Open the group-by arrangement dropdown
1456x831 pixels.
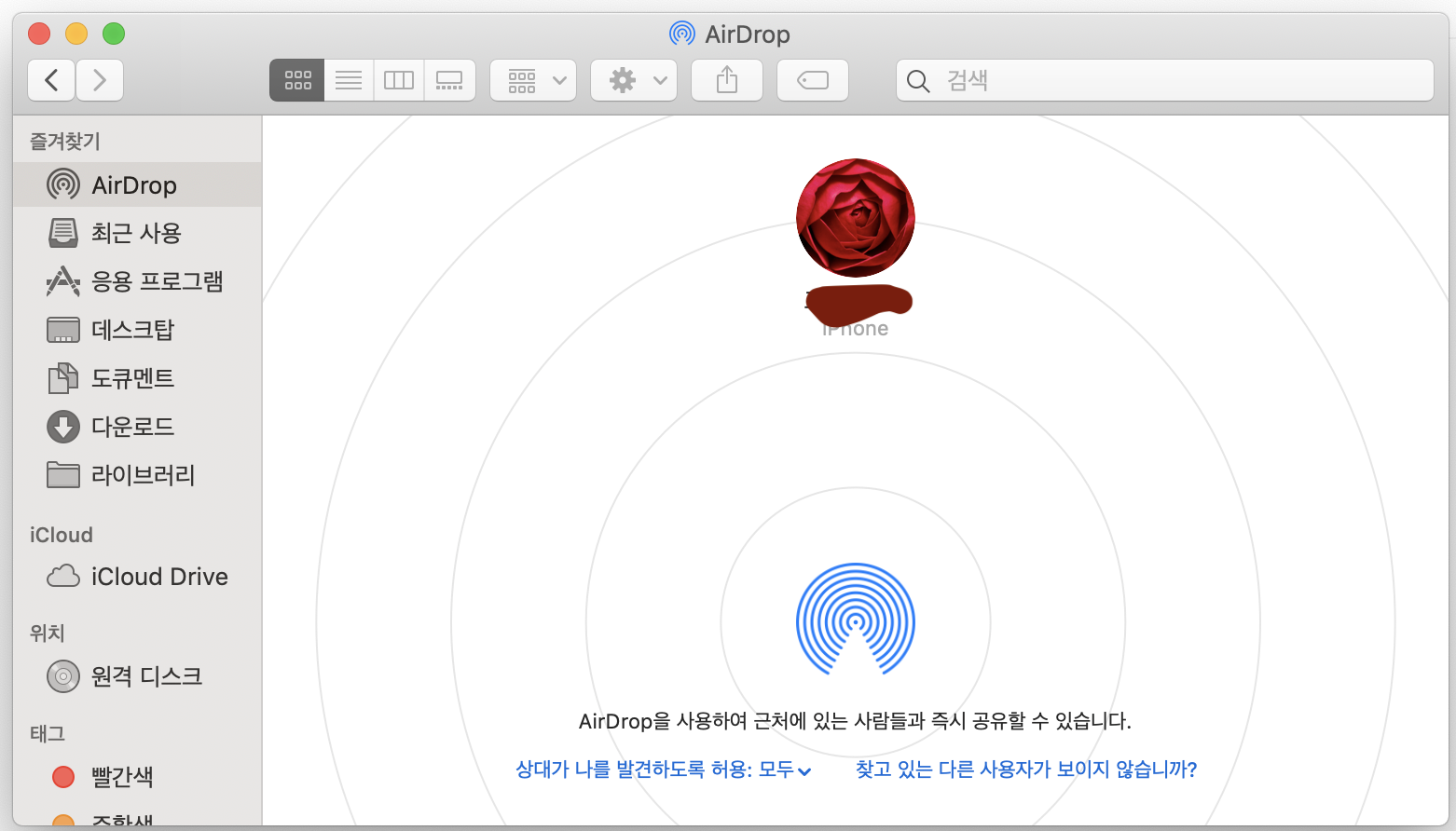point(533,80)
